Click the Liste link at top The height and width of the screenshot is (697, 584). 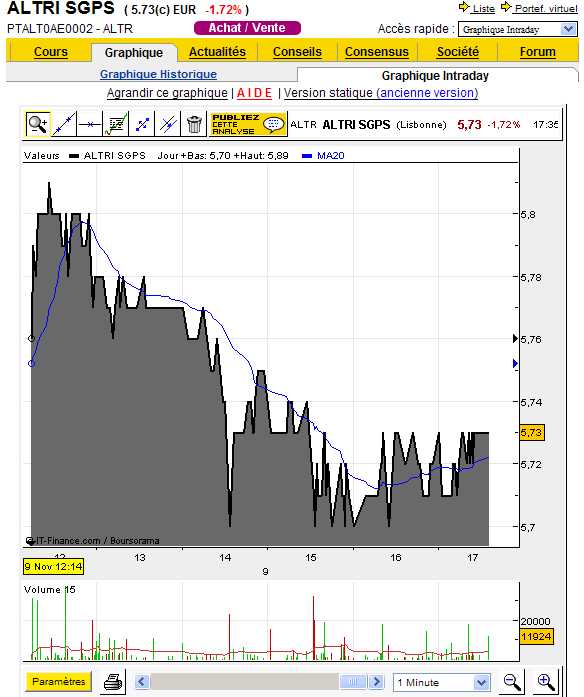click(484, 8)
